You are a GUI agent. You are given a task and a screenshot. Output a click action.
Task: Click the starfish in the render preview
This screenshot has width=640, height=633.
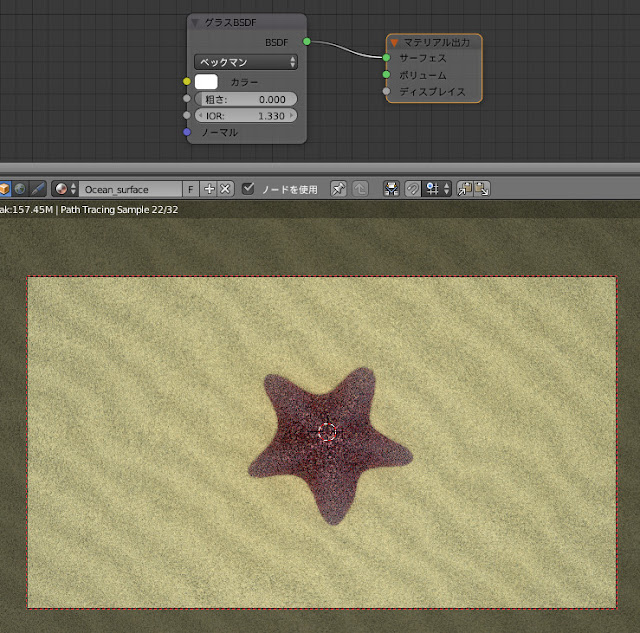point(330,445)
